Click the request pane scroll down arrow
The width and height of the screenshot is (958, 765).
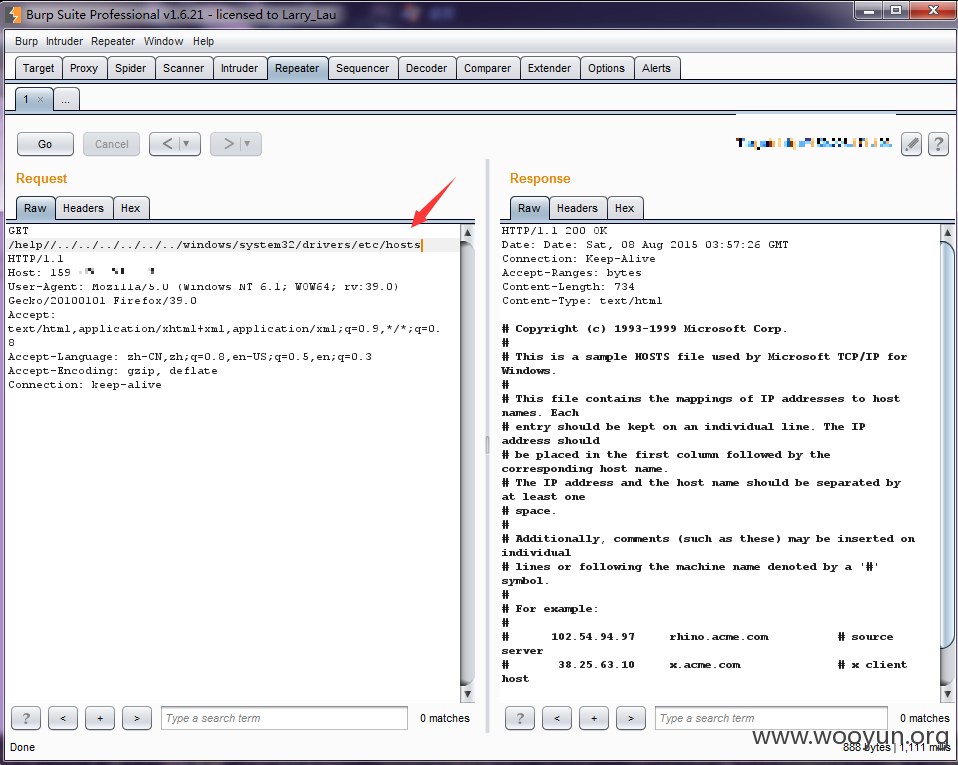pos(467,694)
